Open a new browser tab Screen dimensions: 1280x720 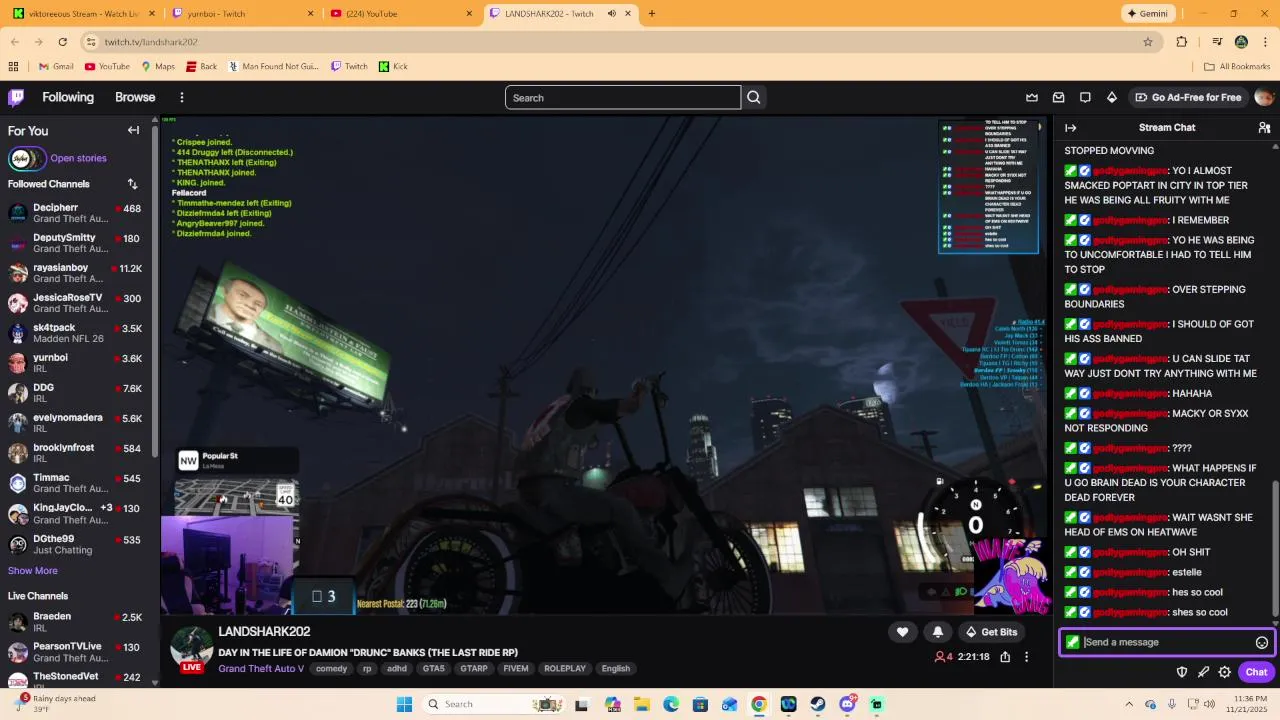[x=652, y=14]
